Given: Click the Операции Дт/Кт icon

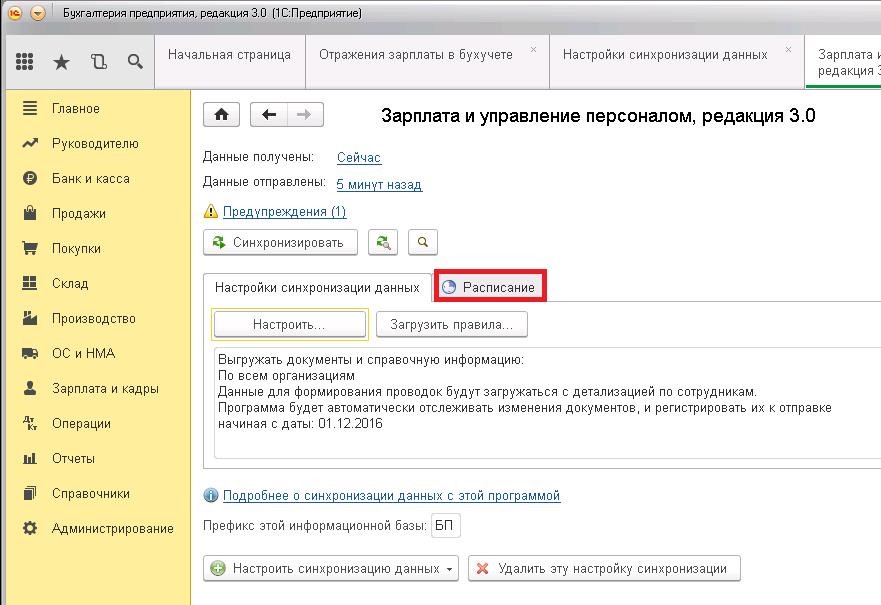Looking at the screenshot, I should tap(30, 423).
